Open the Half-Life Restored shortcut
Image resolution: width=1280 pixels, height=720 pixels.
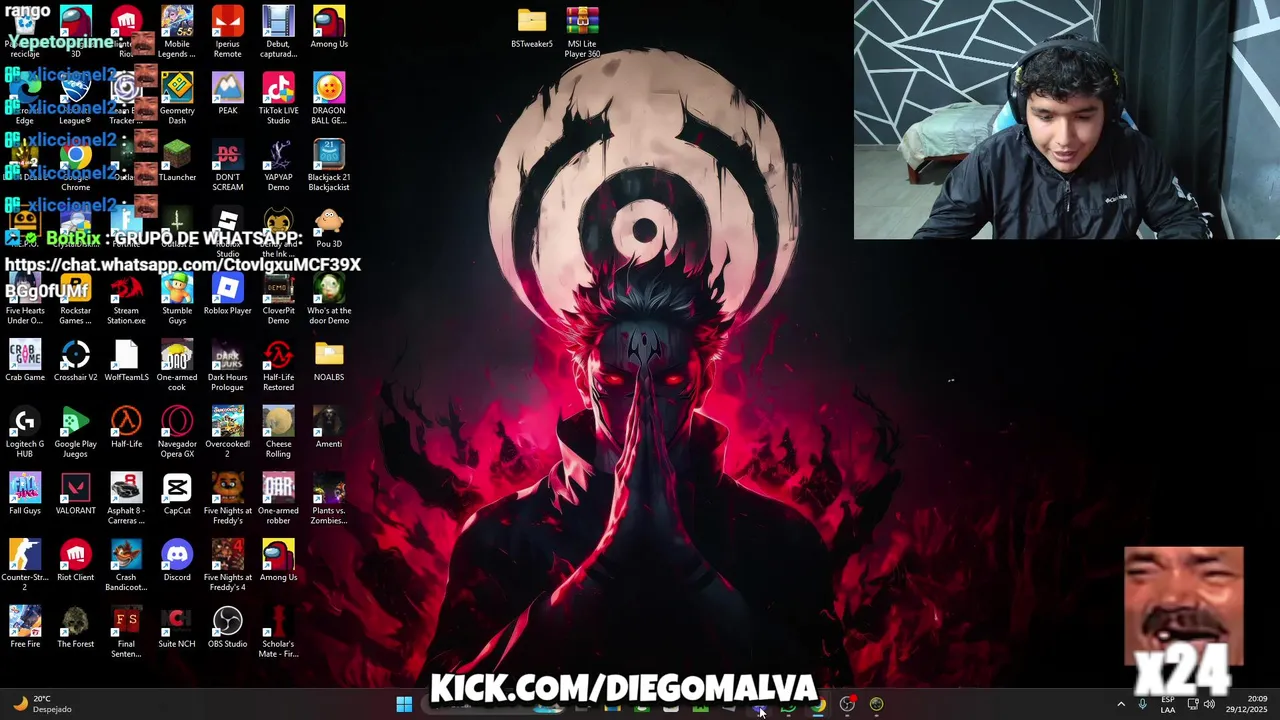pyautogui.click(x=278, y=365)
